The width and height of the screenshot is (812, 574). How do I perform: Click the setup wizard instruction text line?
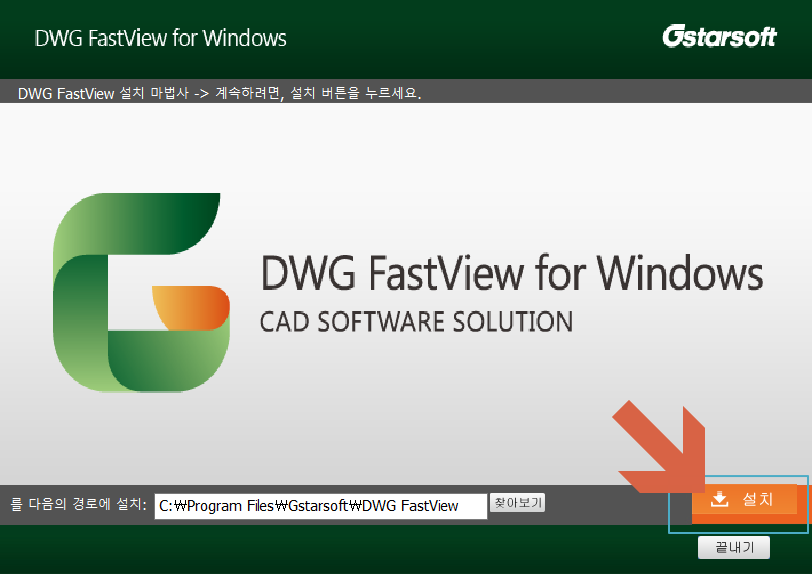click(220, 93)
